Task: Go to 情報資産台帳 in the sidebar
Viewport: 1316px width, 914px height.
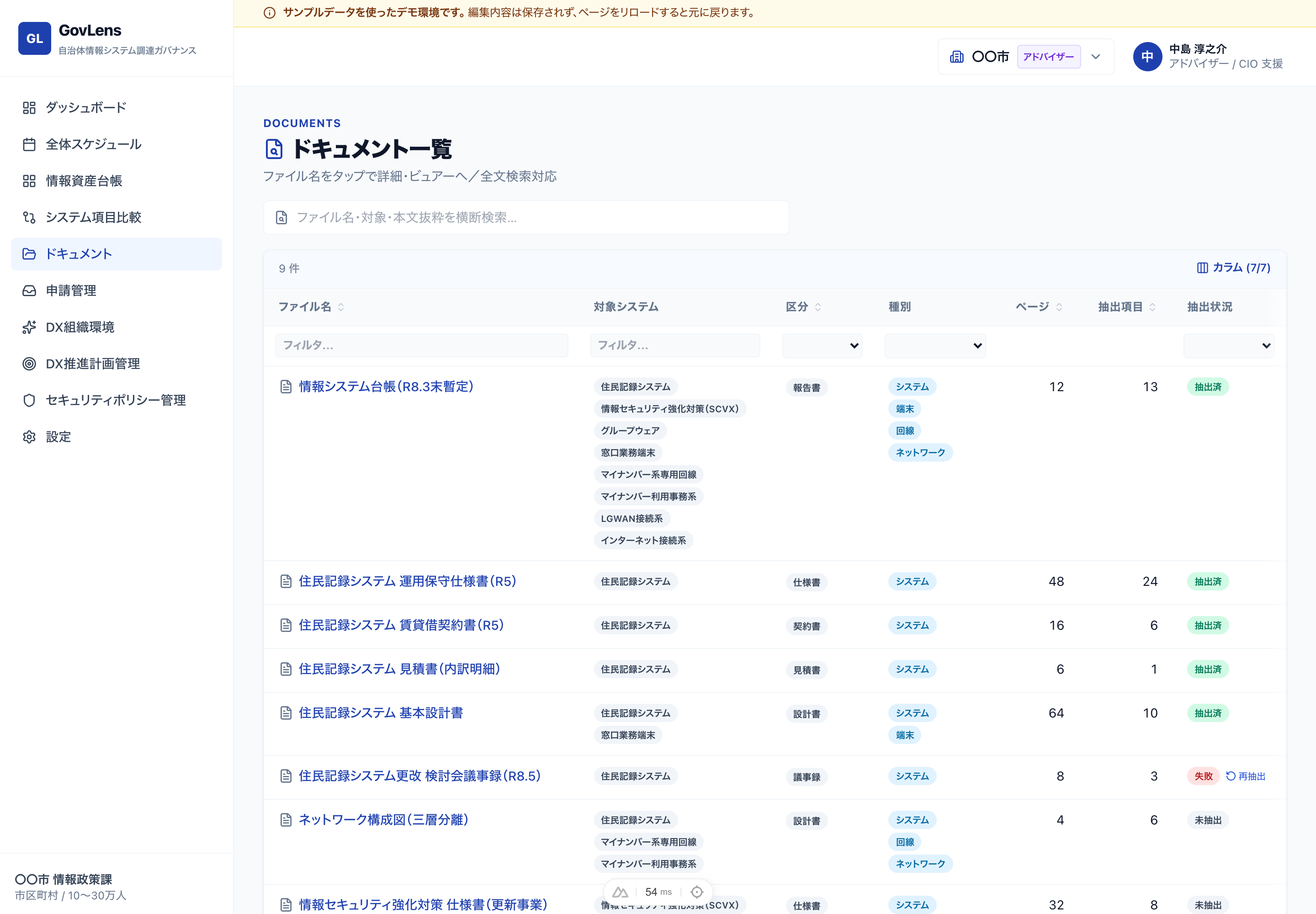Action: point(116,181)
